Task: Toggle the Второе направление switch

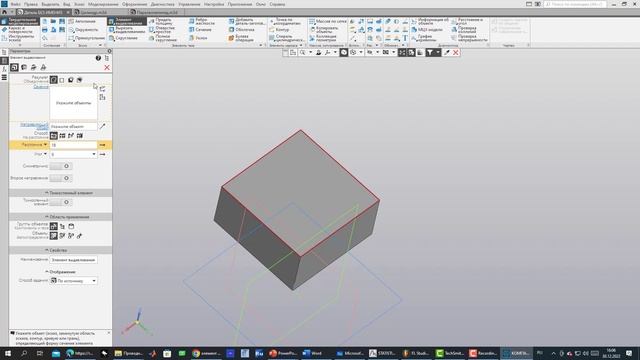Action: [60, 178]
